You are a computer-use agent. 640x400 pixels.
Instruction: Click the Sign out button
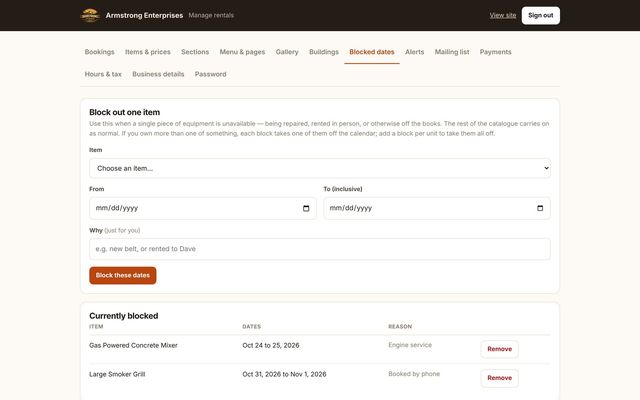(540, 16)
